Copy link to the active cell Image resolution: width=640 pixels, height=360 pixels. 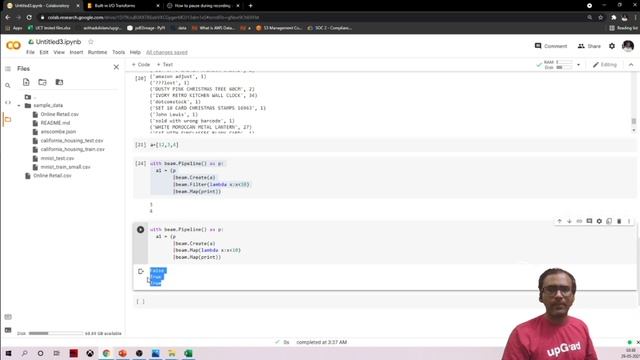pyautogui.click(x=579, y=221)
